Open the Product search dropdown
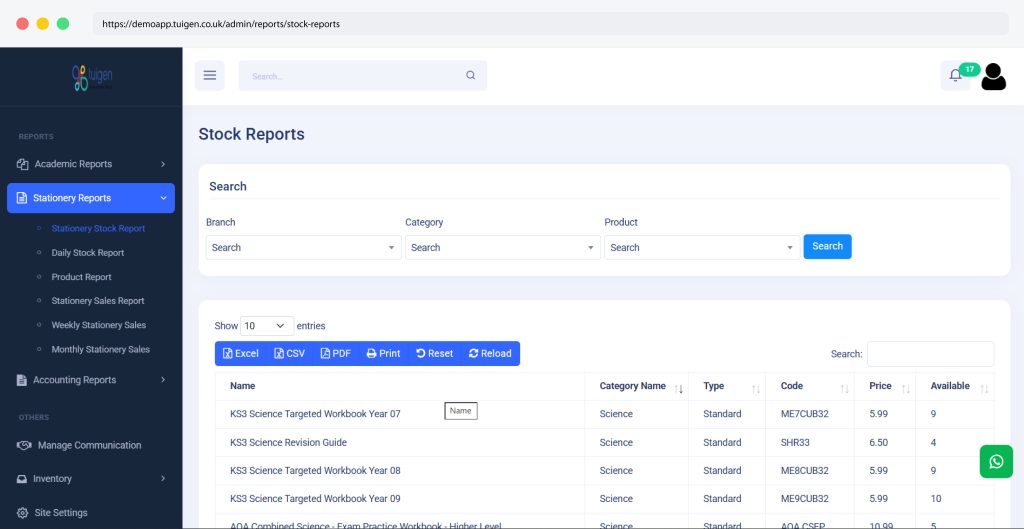The image size is (1024, 529). tap(701, 248)
